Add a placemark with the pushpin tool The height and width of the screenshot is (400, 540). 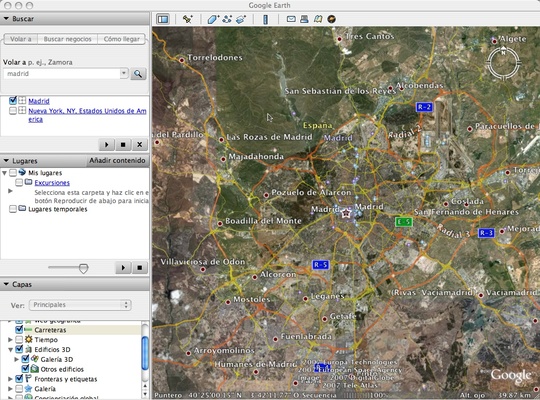[x=187, y=19]
